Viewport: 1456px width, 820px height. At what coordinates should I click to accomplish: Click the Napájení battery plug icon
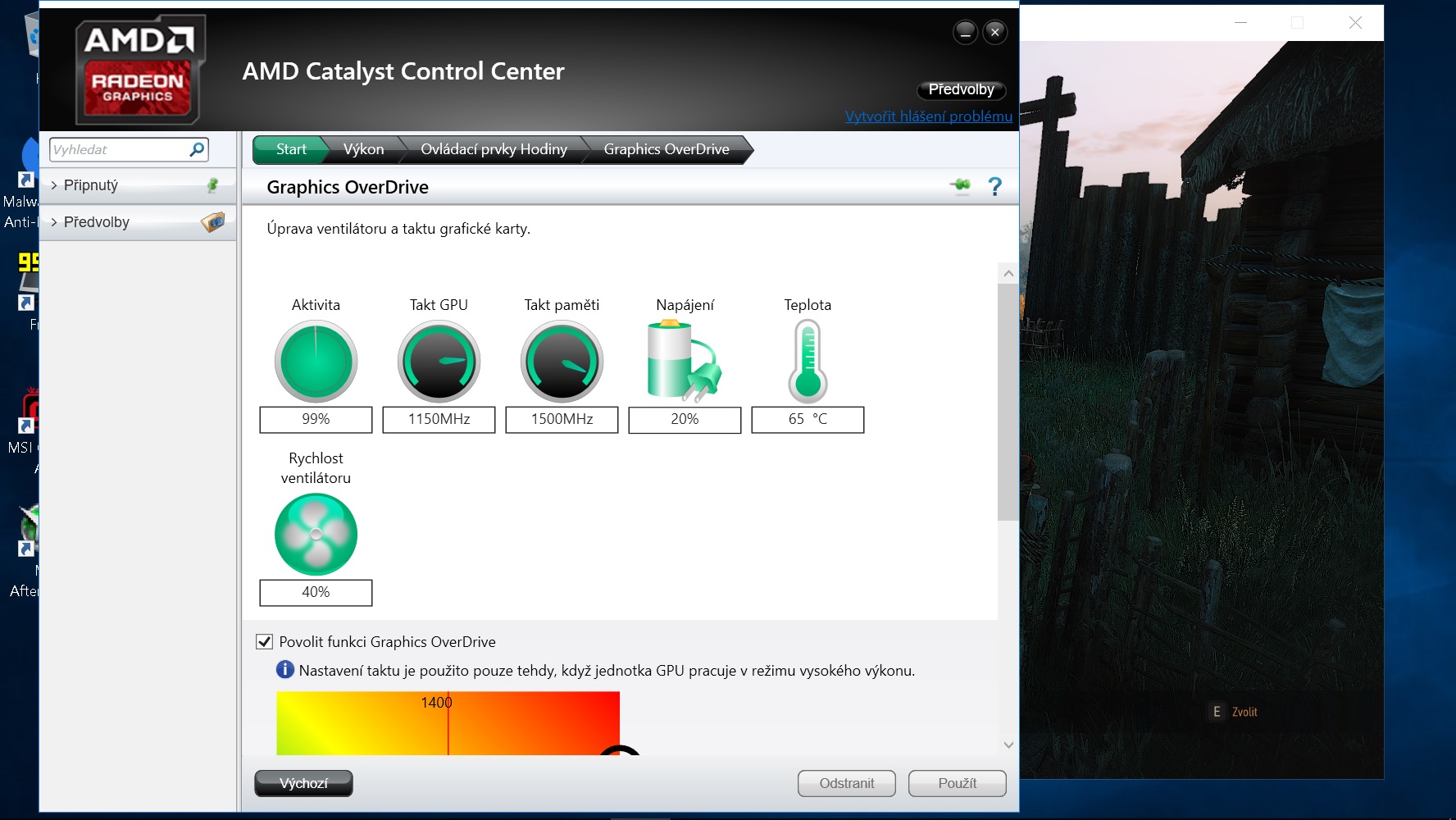685,361
